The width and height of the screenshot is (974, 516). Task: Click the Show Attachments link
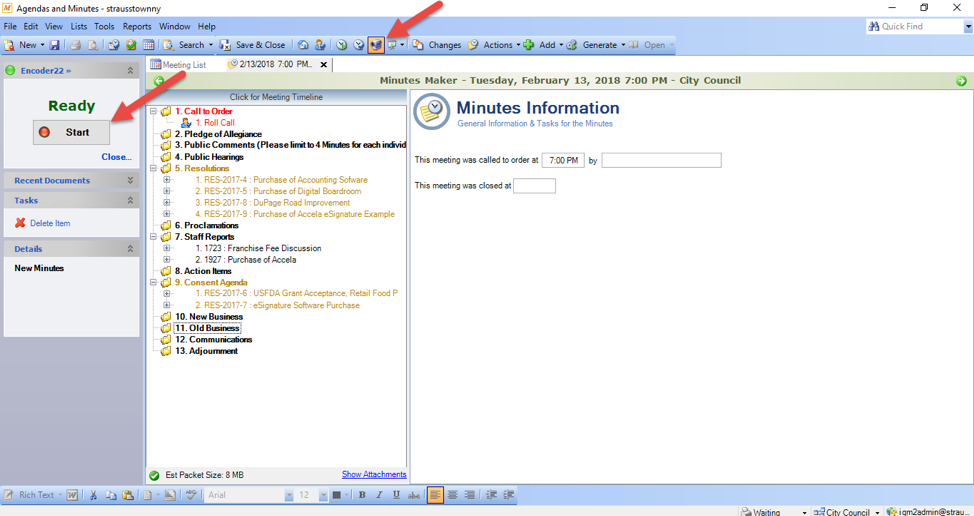(x=374, y=474)
